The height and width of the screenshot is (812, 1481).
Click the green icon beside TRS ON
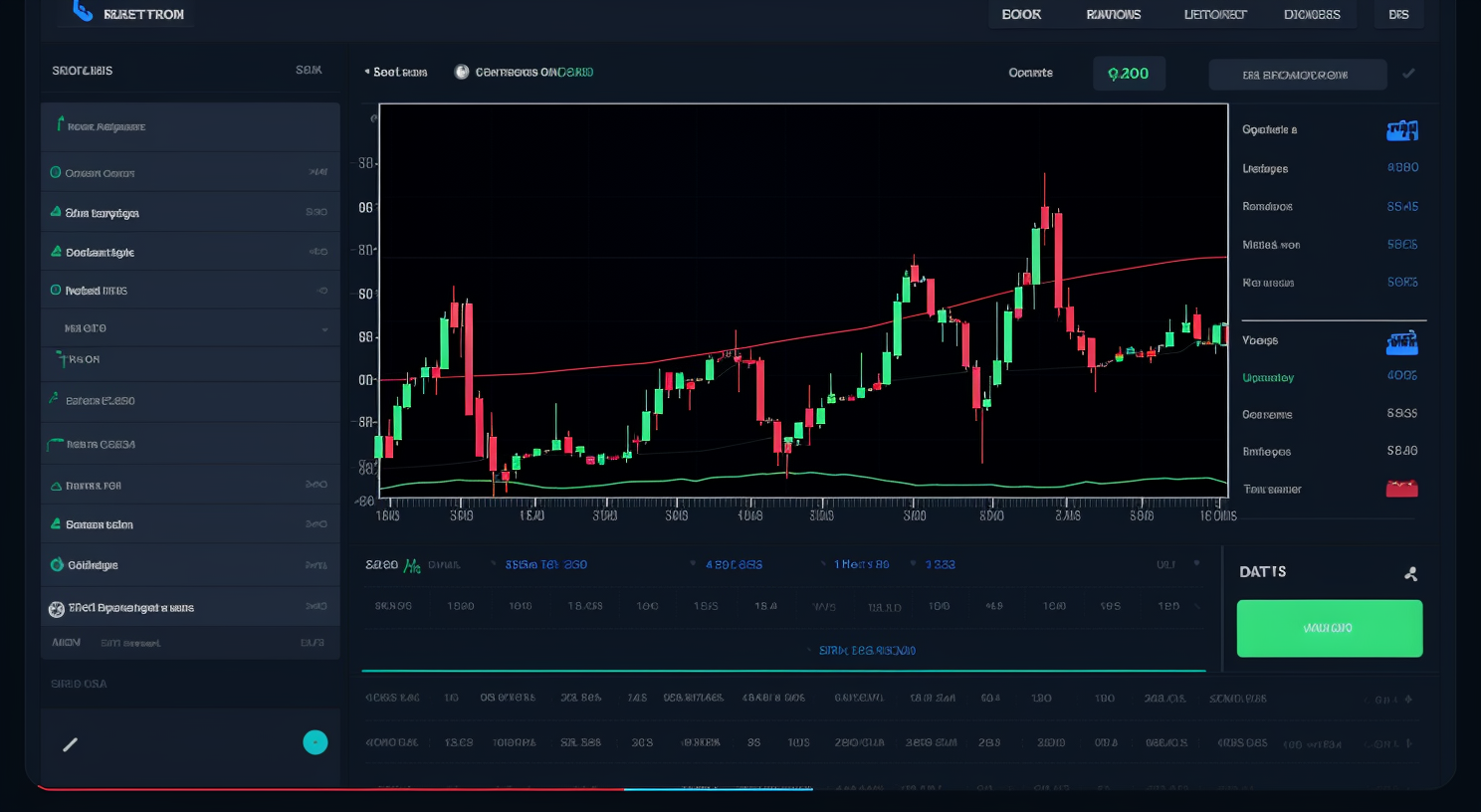click(62, 359)
